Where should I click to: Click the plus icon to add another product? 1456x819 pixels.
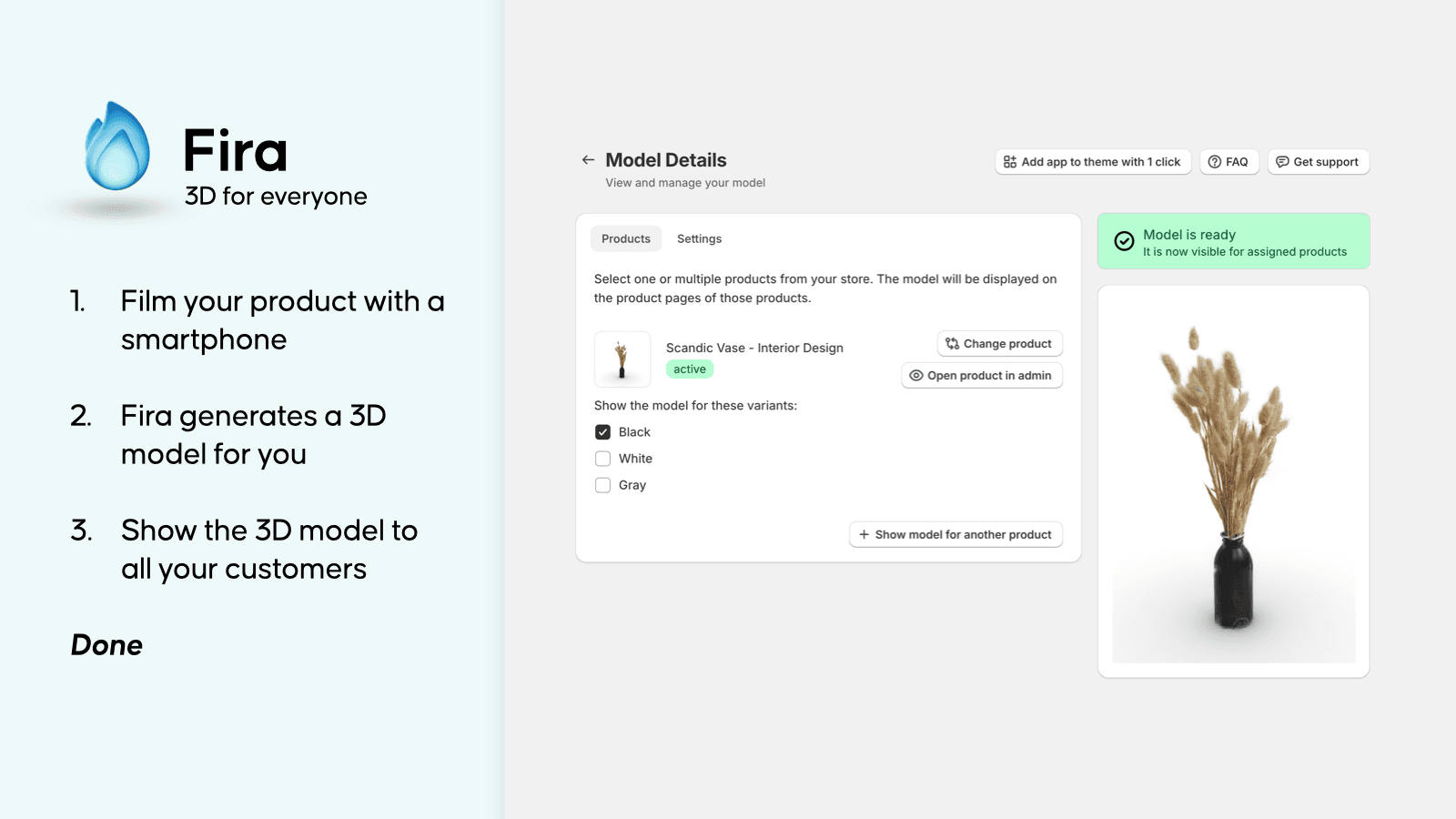click(x=864, y=534)
